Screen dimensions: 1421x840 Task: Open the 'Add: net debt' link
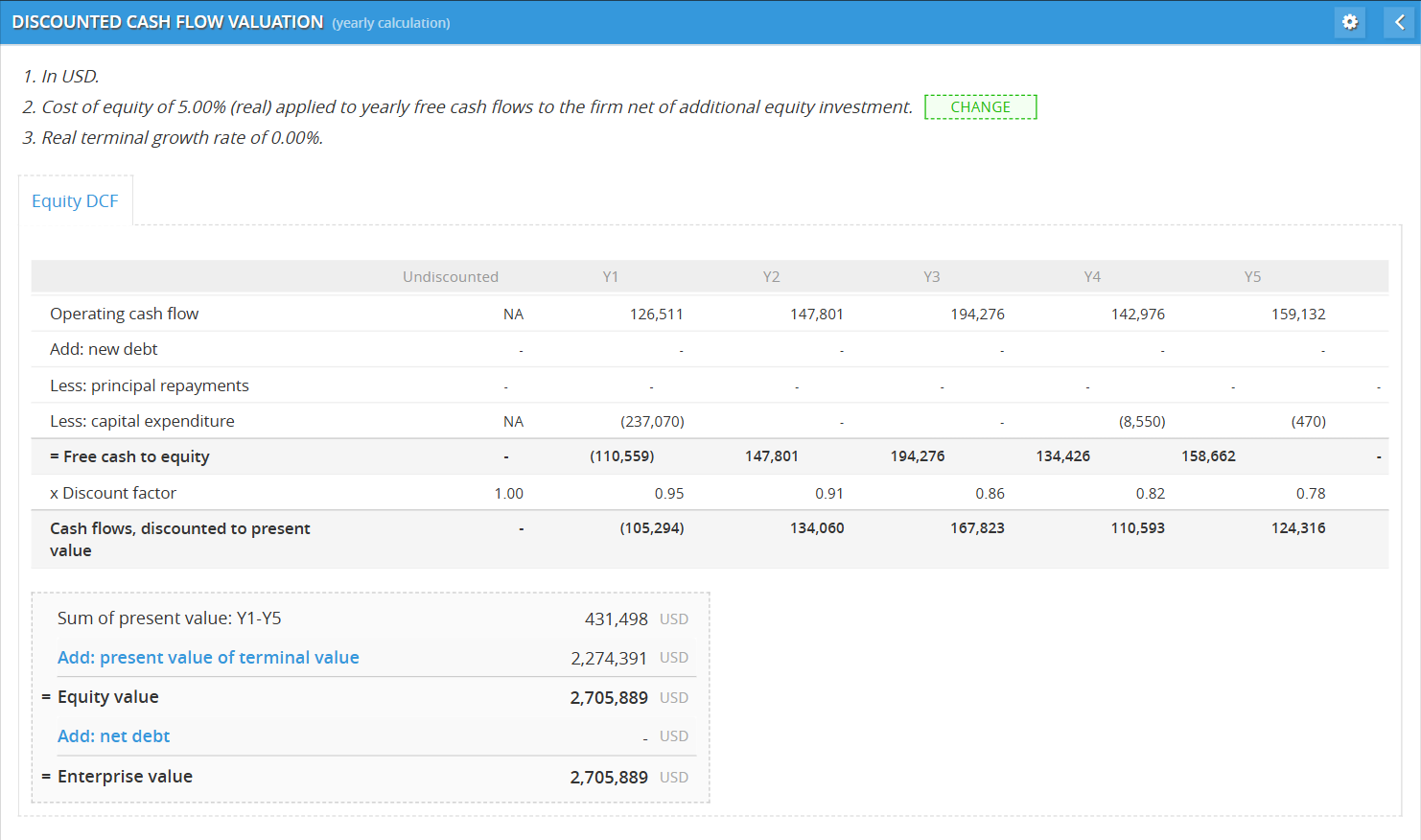click(113, 736)
